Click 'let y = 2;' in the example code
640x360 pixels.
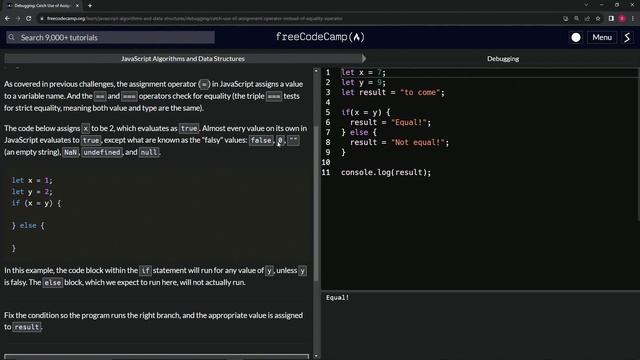pos(32,192)
